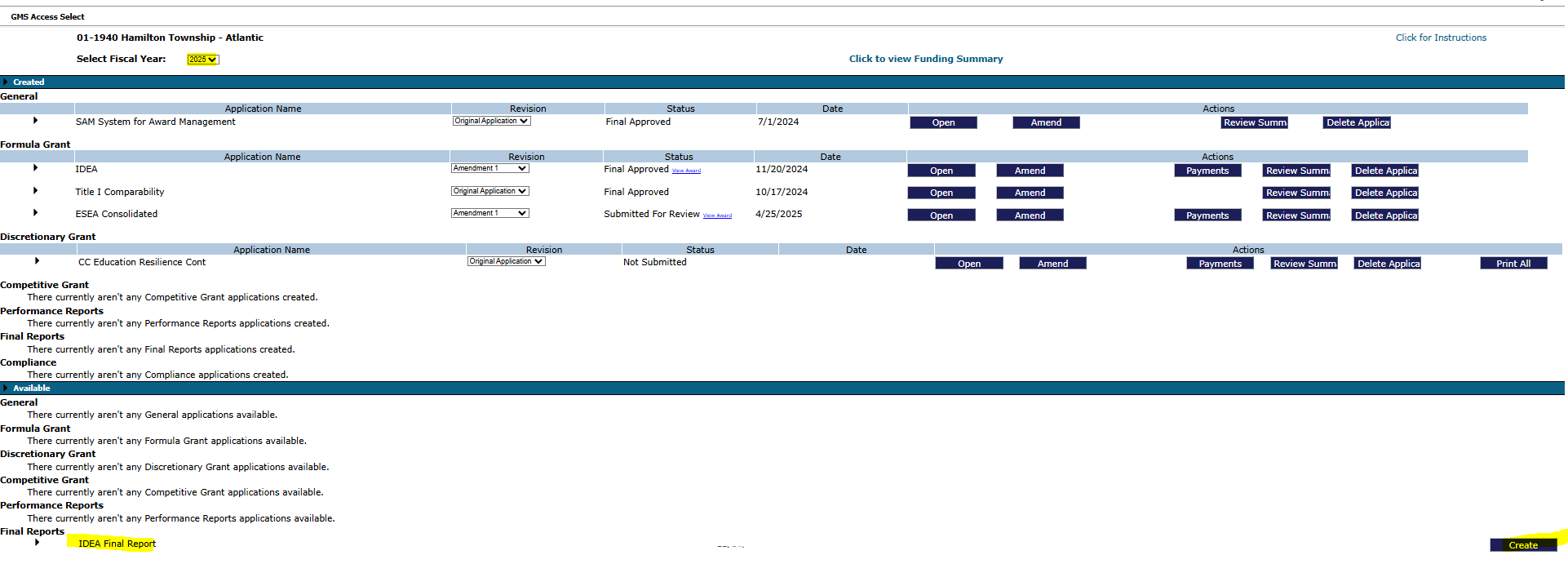Open Review Summary for ESEA Consolidated
1568x564 pixels.
1296,215
